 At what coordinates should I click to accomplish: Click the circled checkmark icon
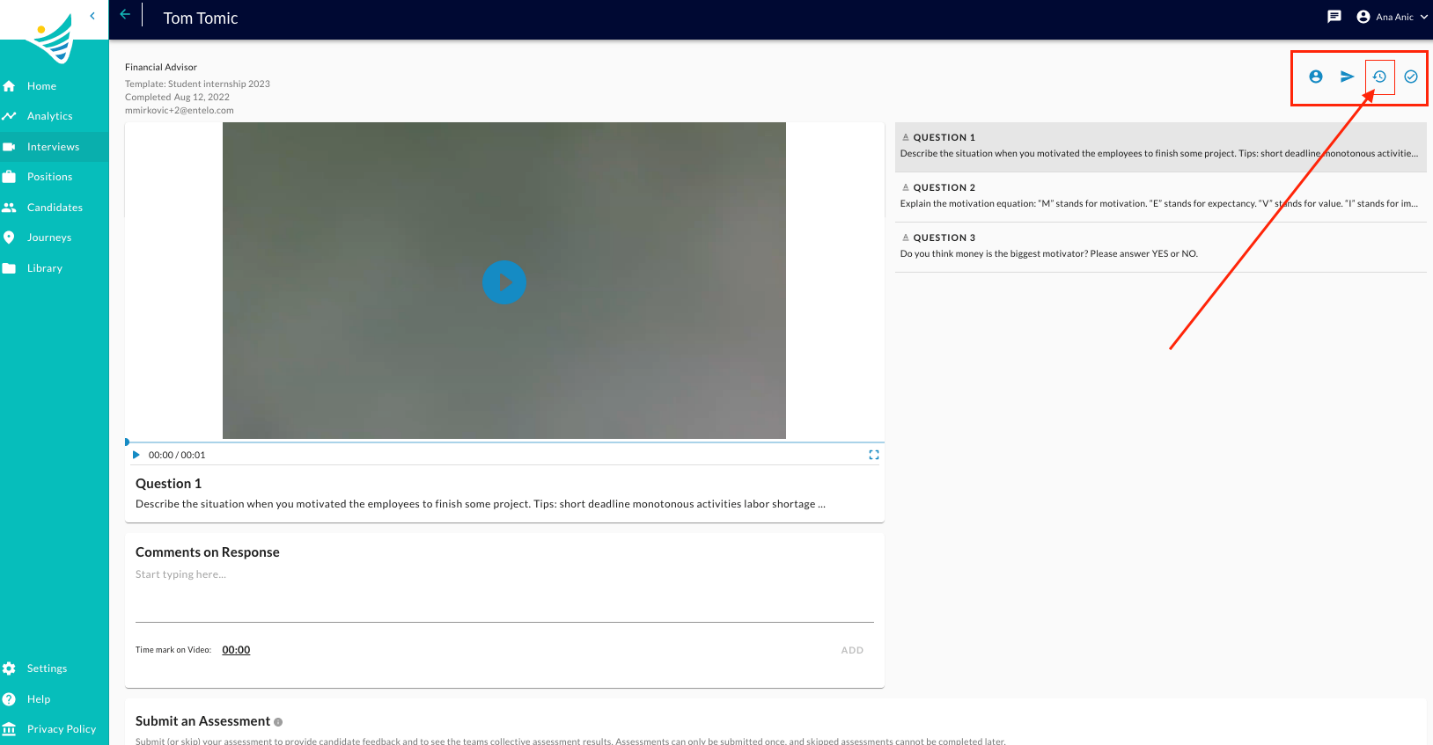pyautogui.click(x=1411, y=76)
